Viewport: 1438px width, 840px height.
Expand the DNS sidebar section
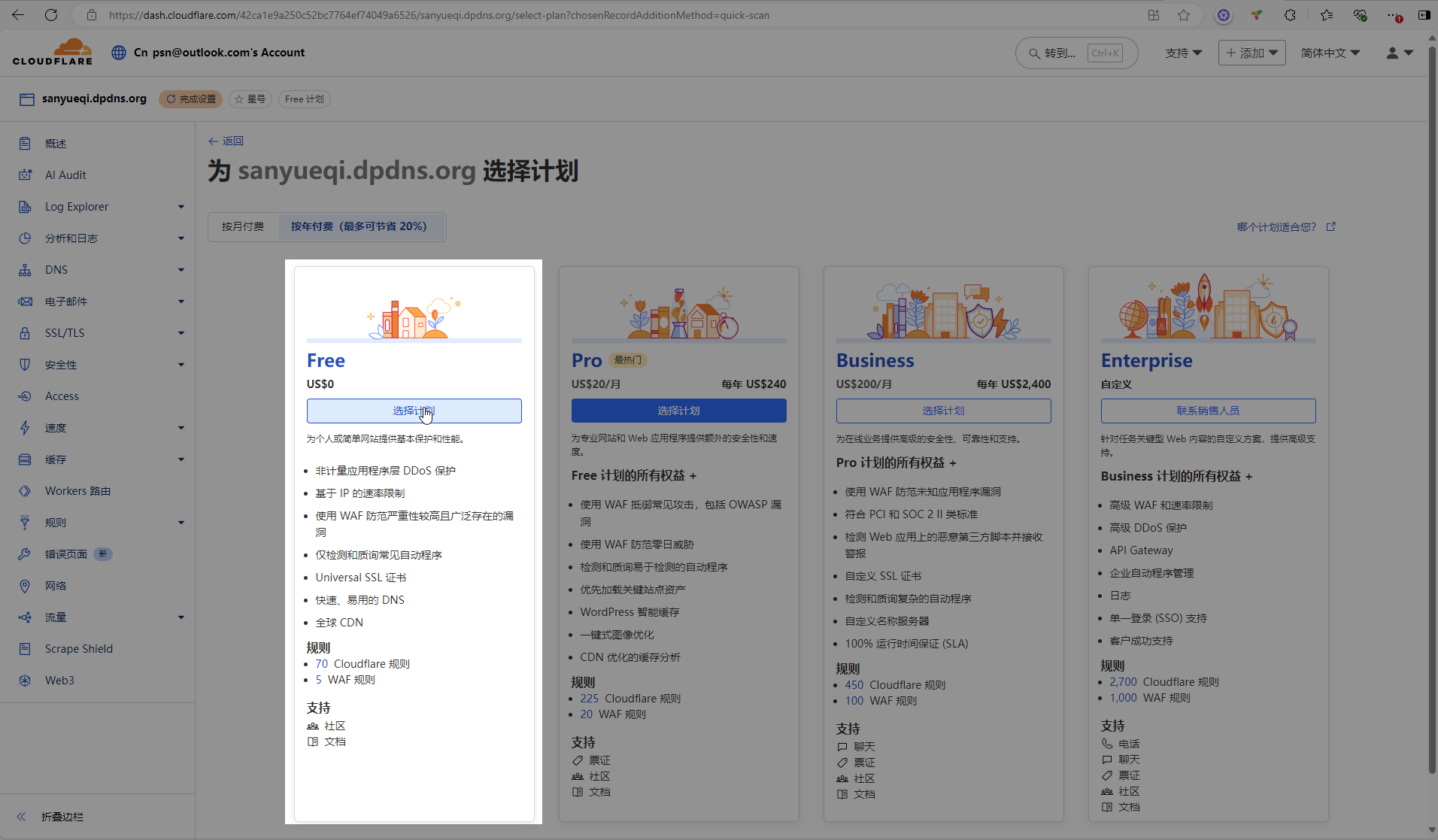tap(181, 270)
